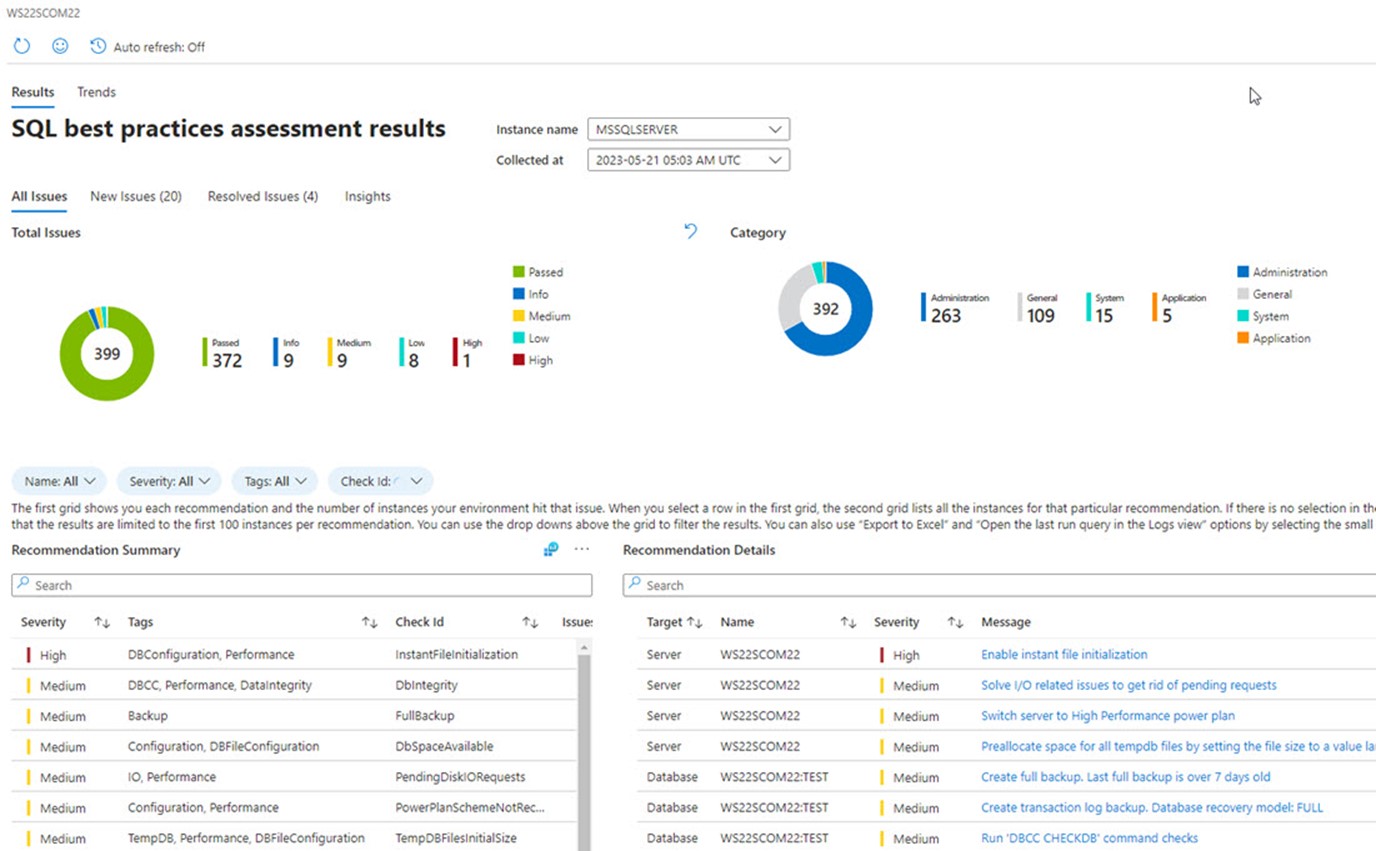This screenshot has height=851, width=1376.
Task: Click the undo arrow beside Category chart
Action: pyautogui.click(x=690, y=231)
